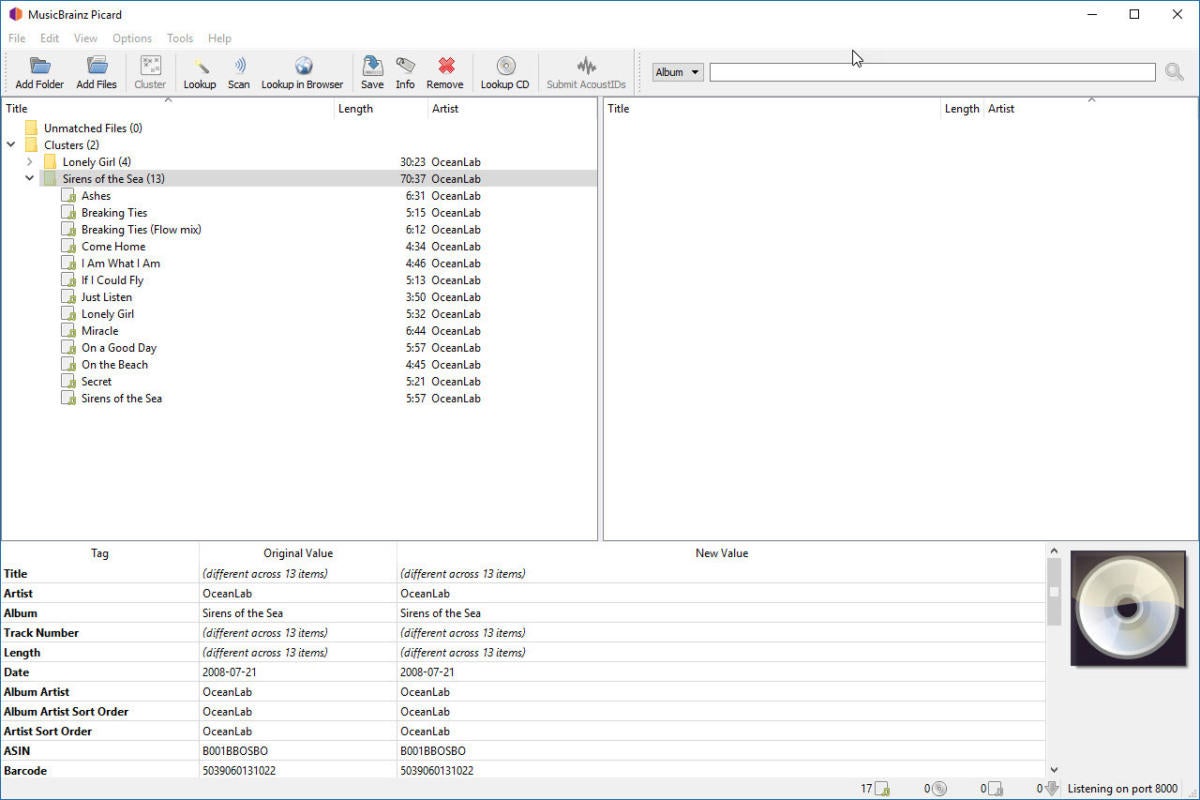Click the Lookup CD icon
This screenshot has height=800, width=1200.
click(x=506, y=67)
